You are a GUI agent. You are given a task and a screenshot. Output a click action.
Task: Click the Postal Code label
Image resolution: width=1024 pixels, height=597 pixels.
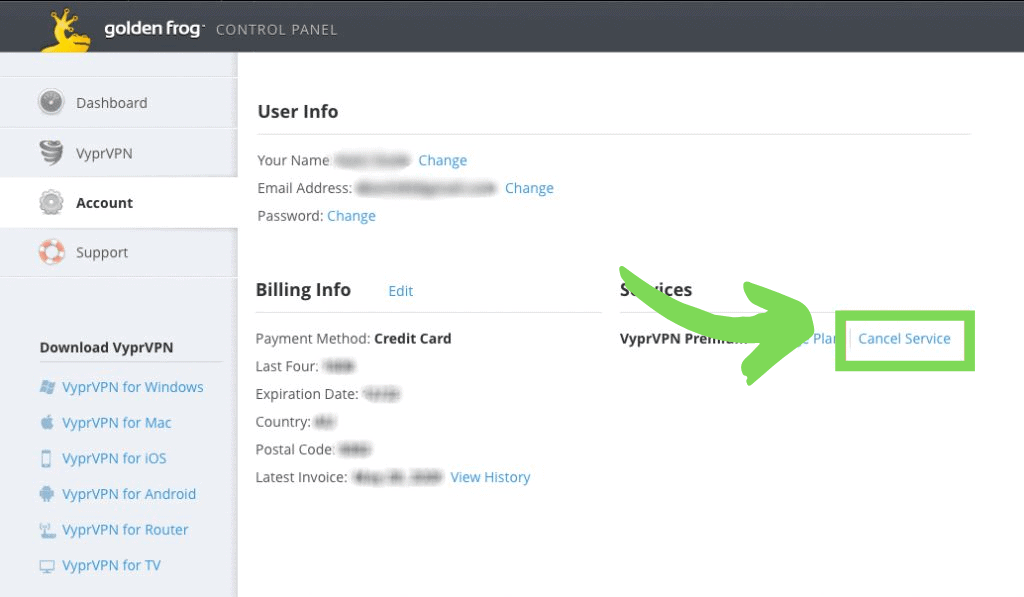(295, 450)
